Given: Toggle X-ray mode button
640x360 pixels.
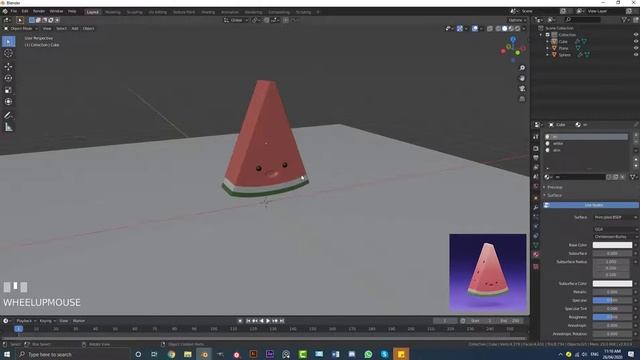Looking at the screenshot, I should 490,29.
